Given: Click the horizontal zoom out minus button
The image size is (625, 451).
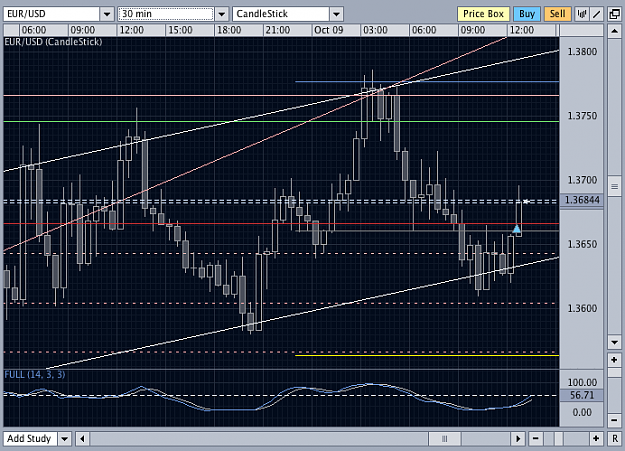Looking at the screenshot, I should 536,439.
